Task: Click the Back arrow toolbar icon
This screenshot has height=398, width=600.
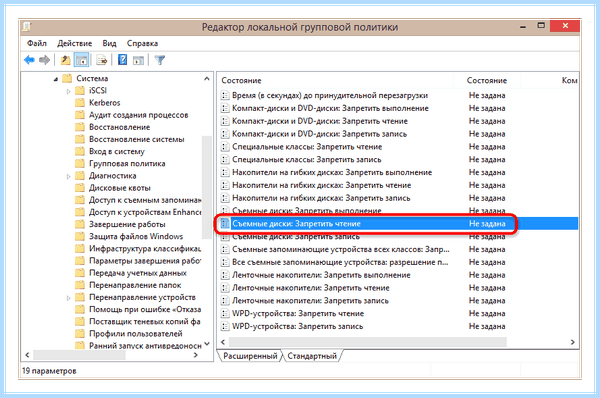Action: coord(29,60)
